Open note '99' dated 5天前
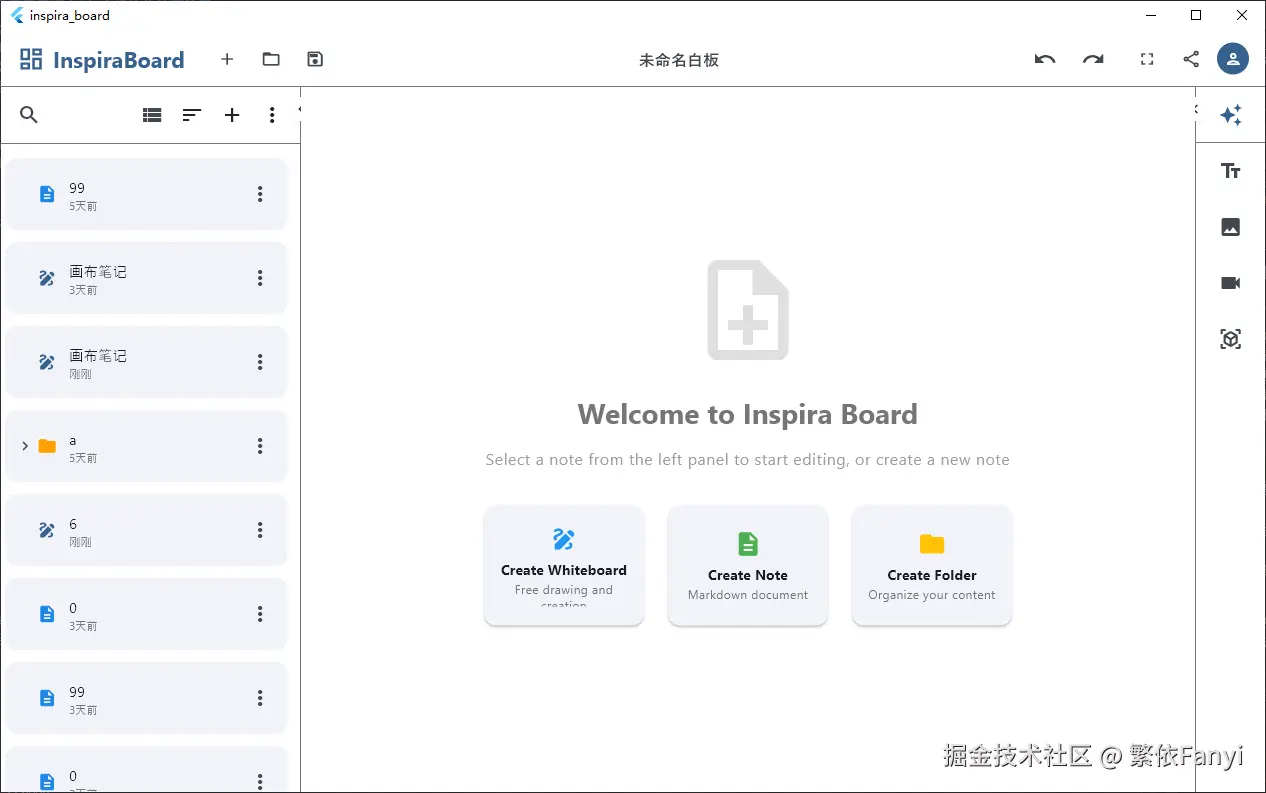 click(x=147, y=194)
